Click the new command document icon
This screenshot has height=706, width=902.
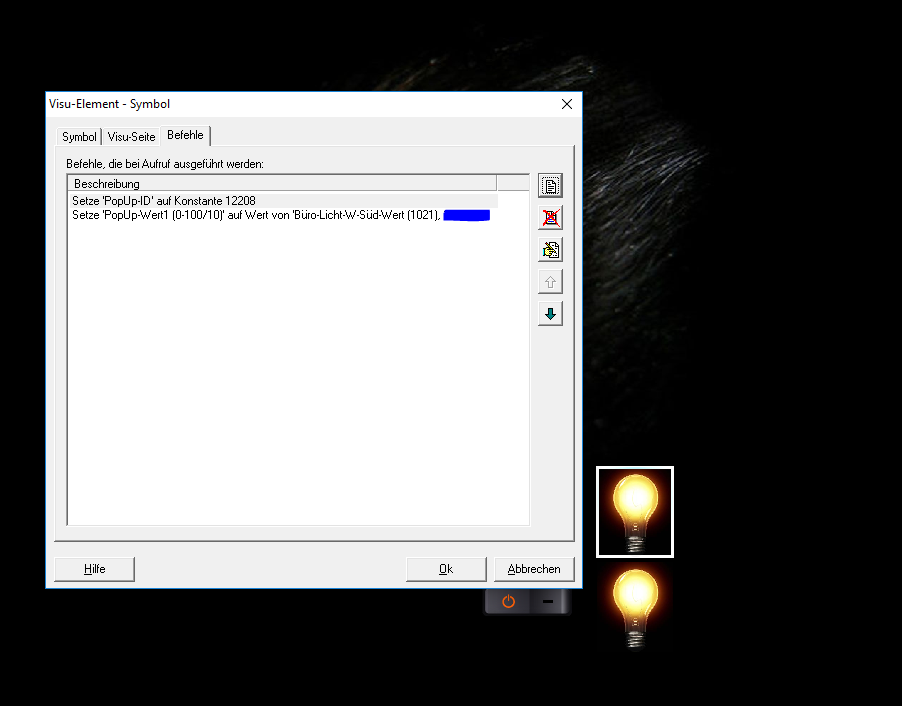550,185
